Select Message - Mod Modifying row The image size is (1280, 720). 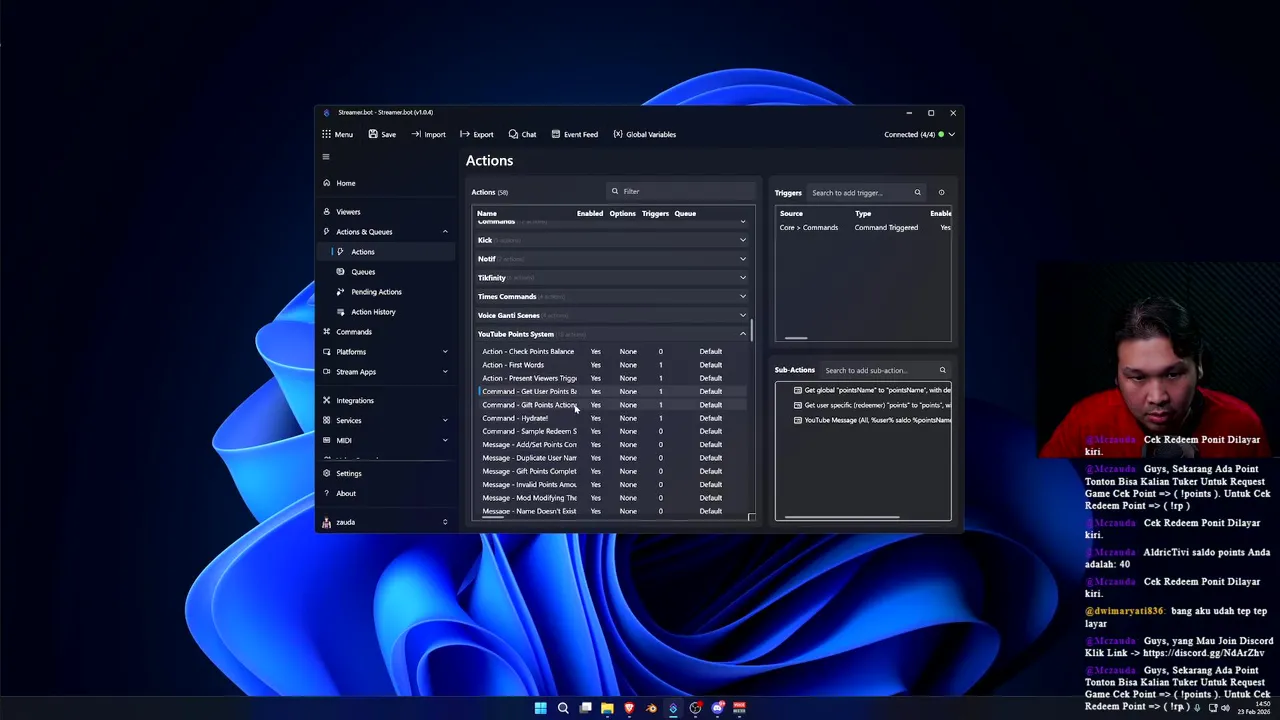[612, 498]
